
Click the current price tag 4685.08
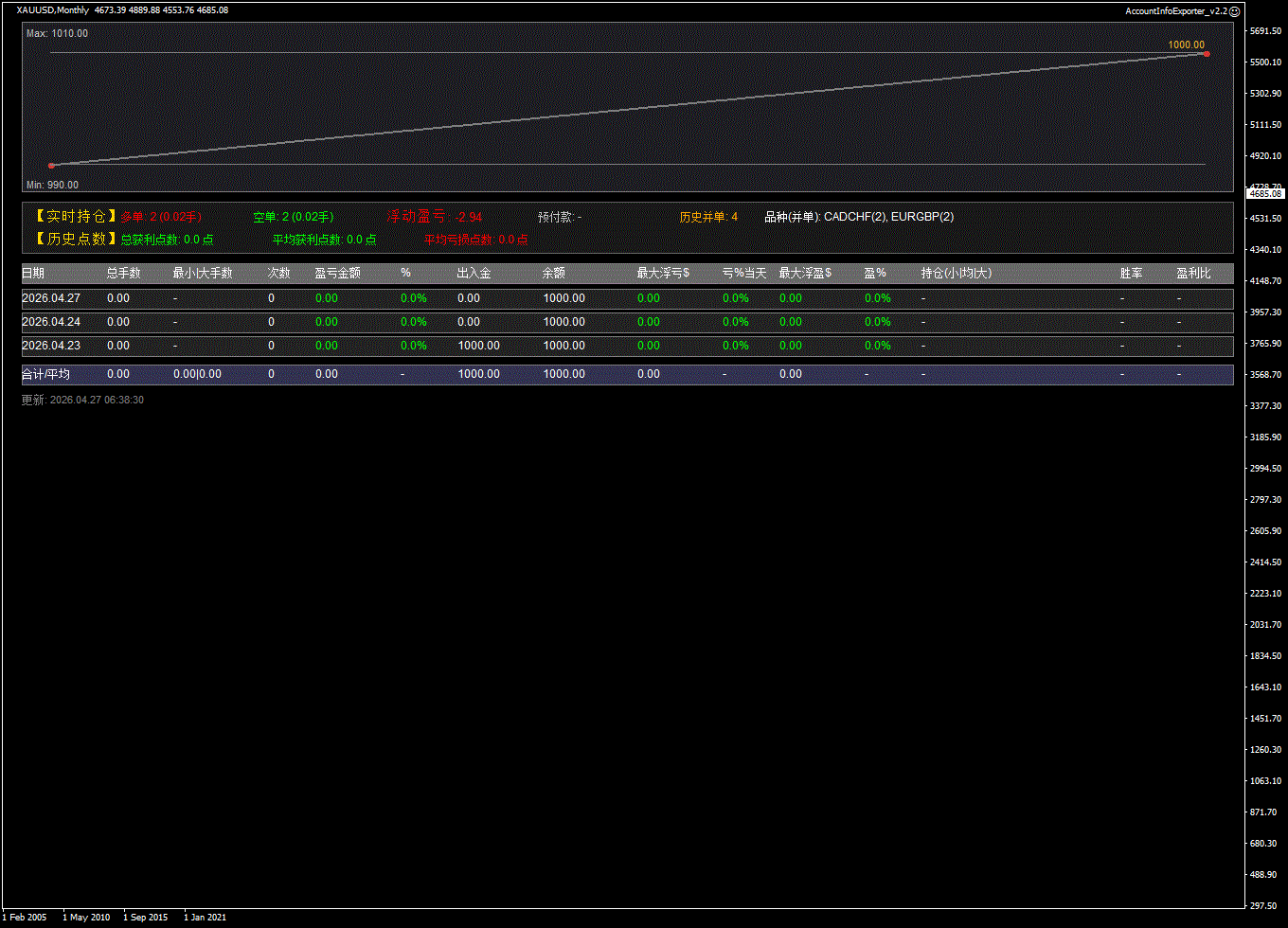1265,193
